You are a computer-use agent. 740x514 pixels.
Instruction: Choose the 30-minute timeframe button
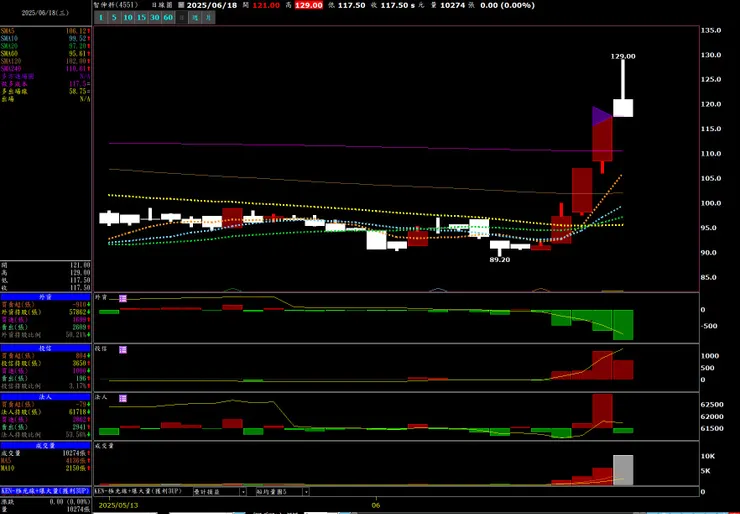tap(155, 18)
